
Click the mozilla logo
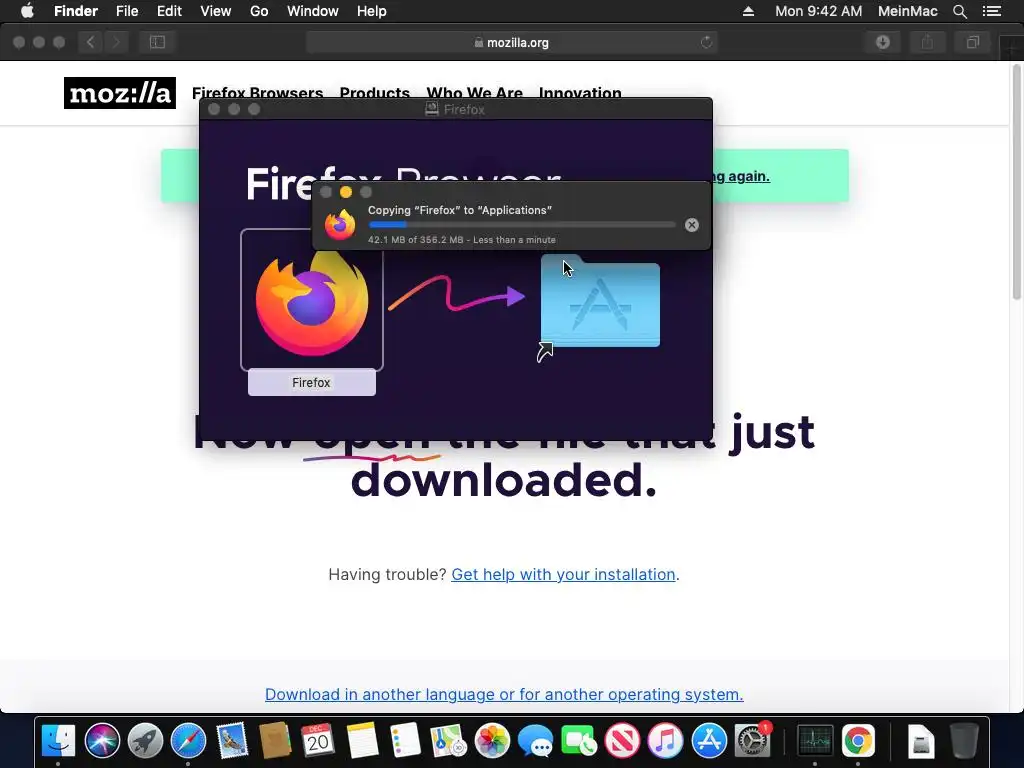pyautogui.click(x=120, y=93)
